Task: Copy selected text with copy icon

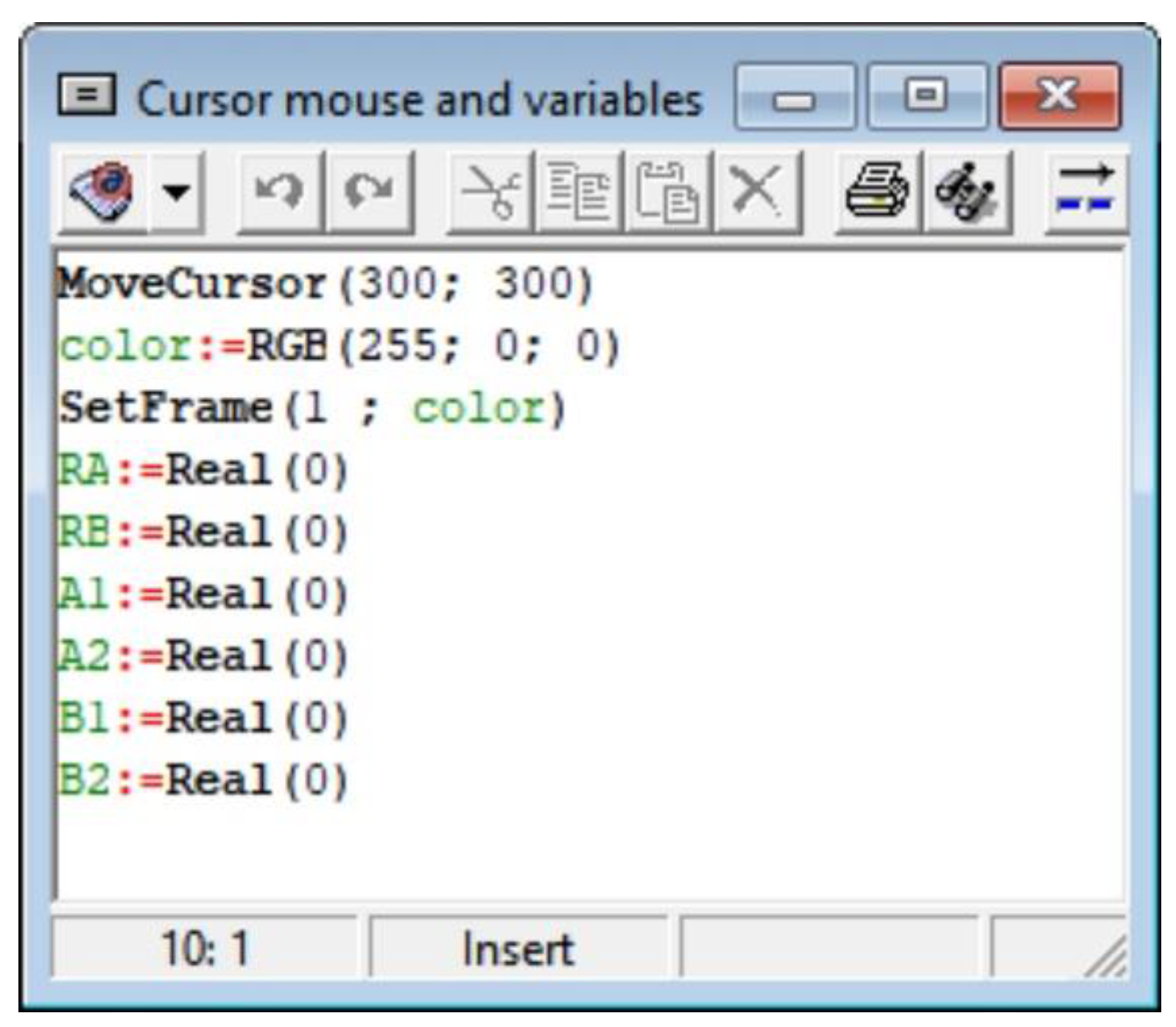Action: [x=580, y=193]
